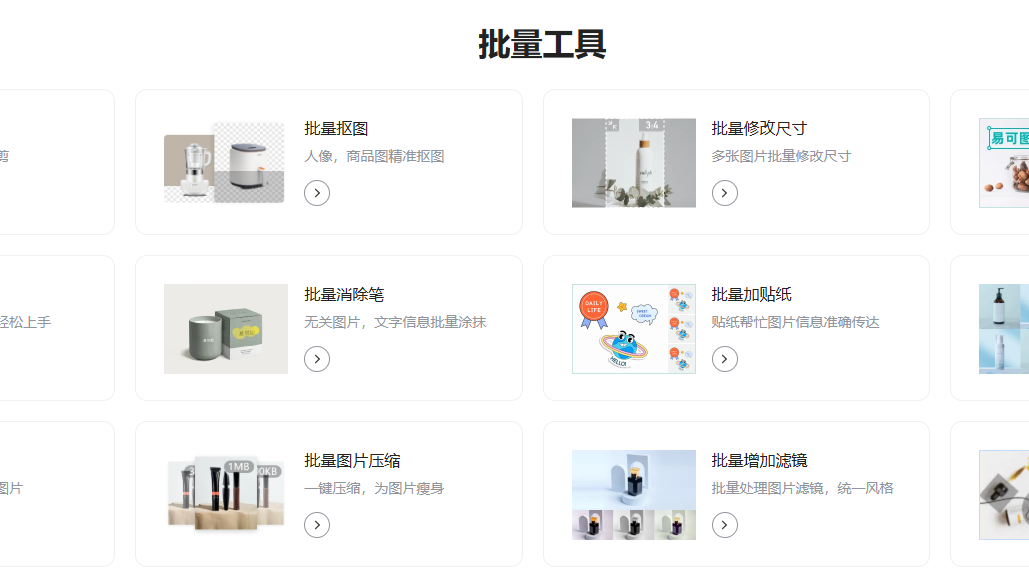
Task: Open the 批量加贴纸 tool title
Action: pyautogui.click(x=751, y=295)
